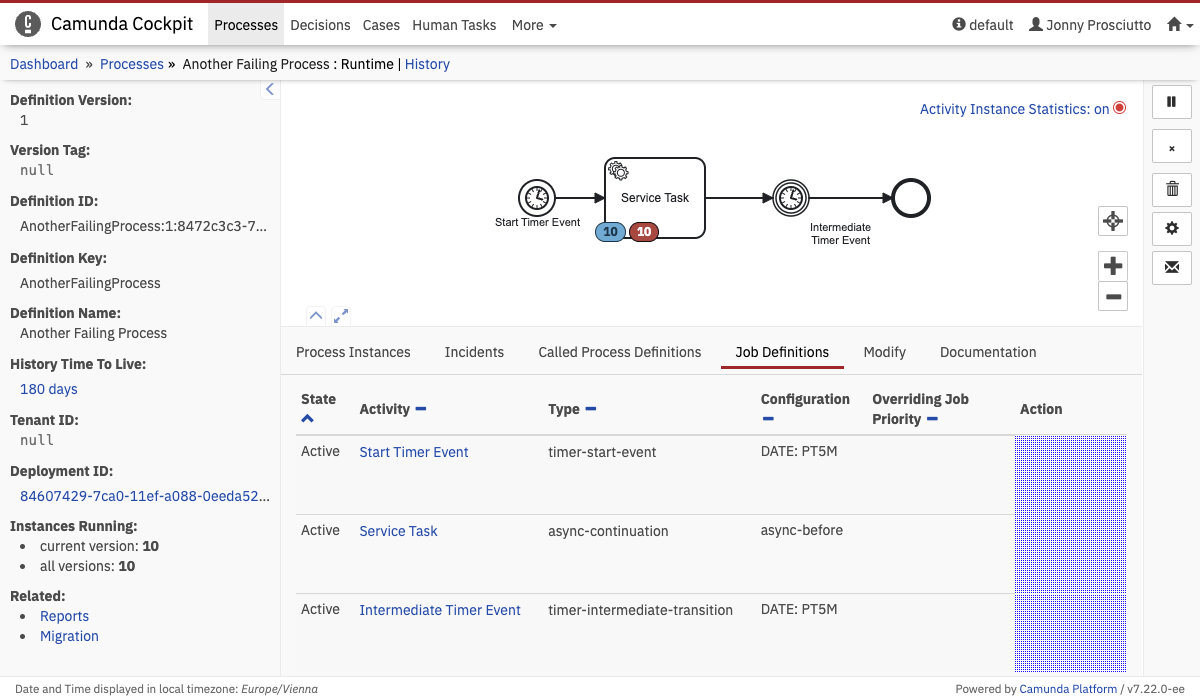
Task: Zoom out the diagram with minus button
Action: [x=1113, y=296]
